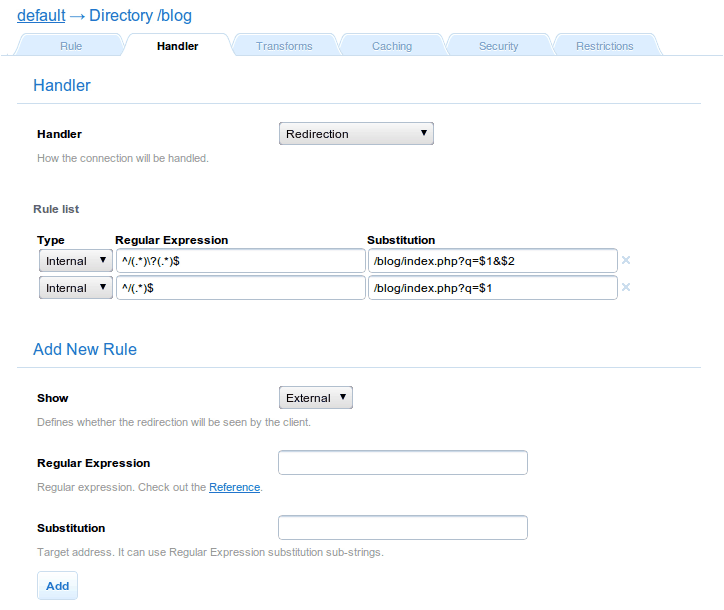
Task: Edit the second rule's substitution /blog/index.php?q=$1 field
Action: [492, 288]
